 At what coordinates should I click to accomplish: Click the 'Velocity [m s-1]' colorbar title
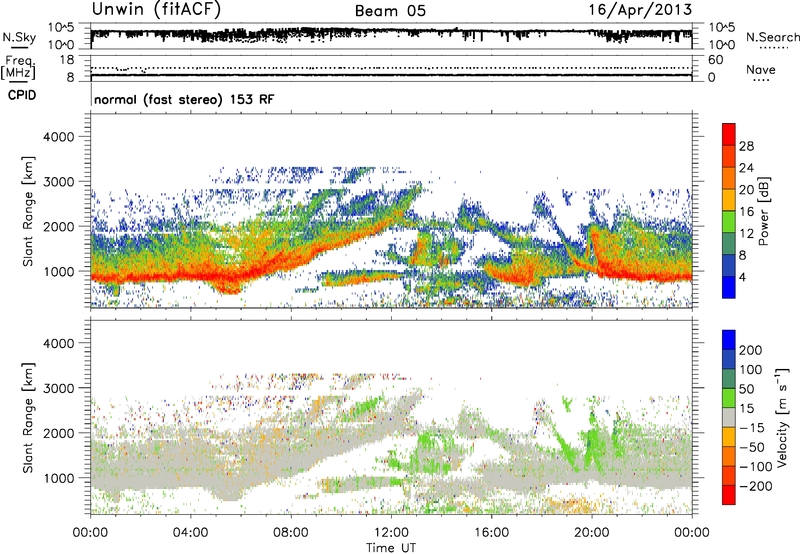coord(782,417)
